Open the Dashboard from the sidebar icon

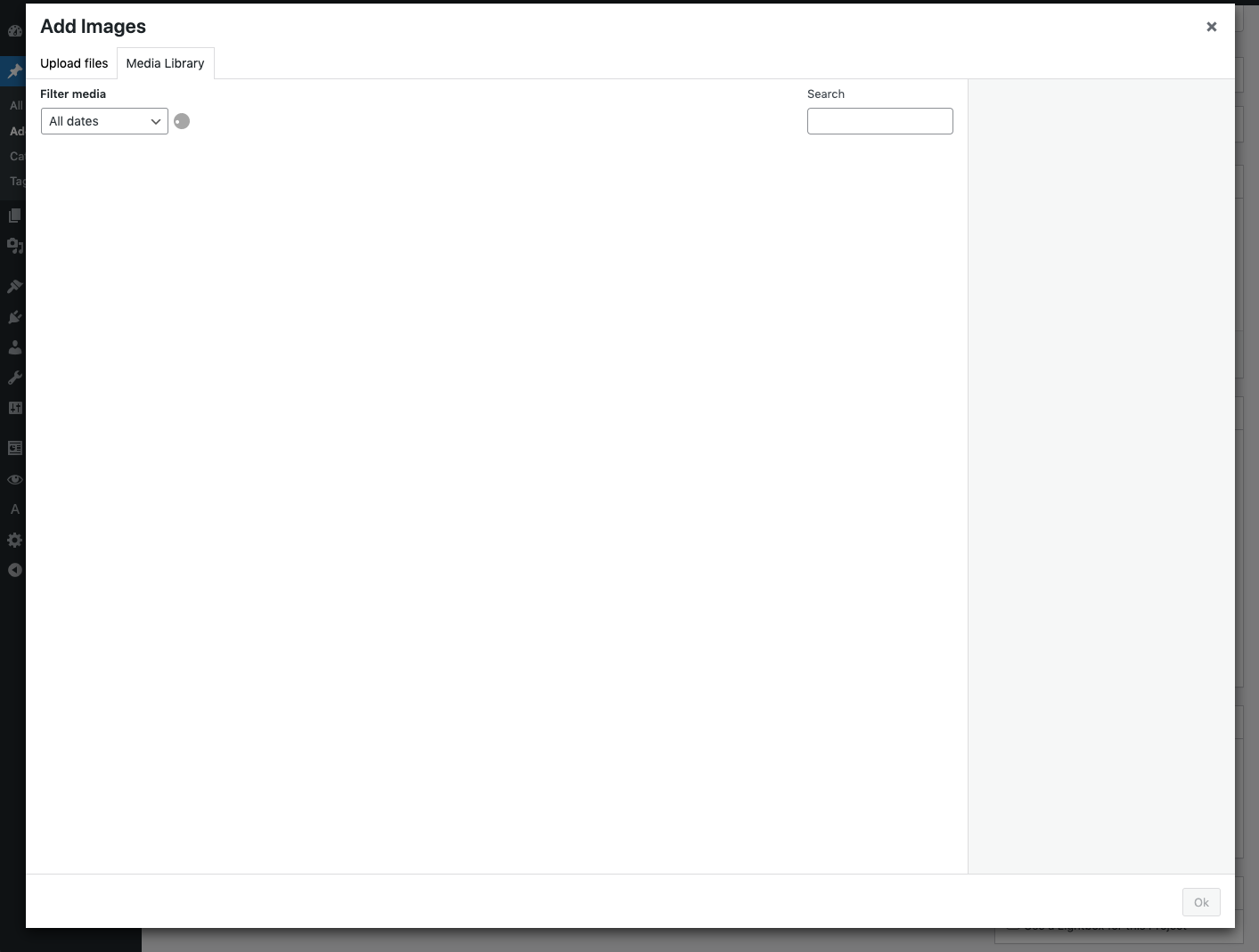pyautogui.click(x=14, y=31)
